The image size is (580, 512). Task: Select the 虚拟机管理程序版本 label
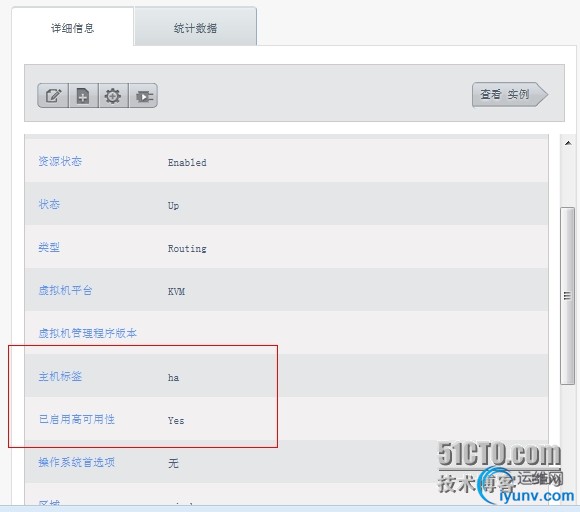point(88,333)
